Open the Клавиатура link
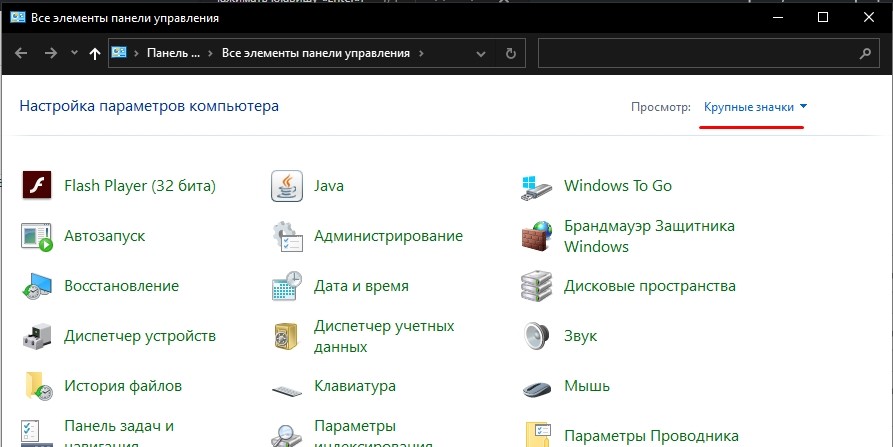The height and width of the screenshot is (447, 893). click(355, 386)
